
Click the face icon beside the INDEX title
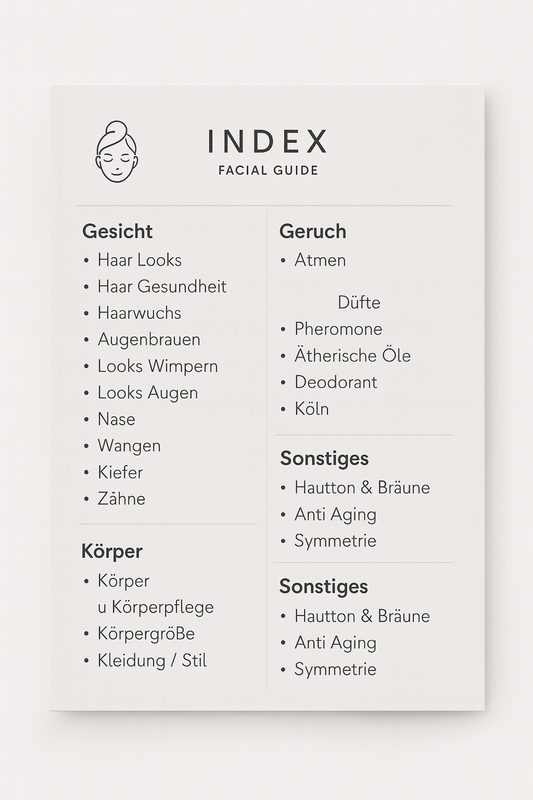coord(116,152)
